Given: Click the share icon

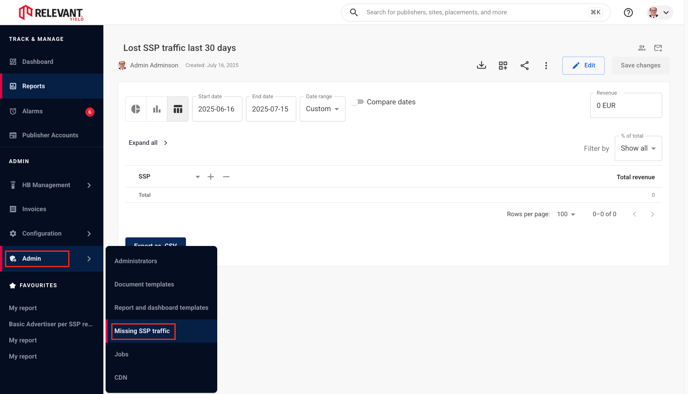Looking at the screenshot, I should click(x=524, y=65).
